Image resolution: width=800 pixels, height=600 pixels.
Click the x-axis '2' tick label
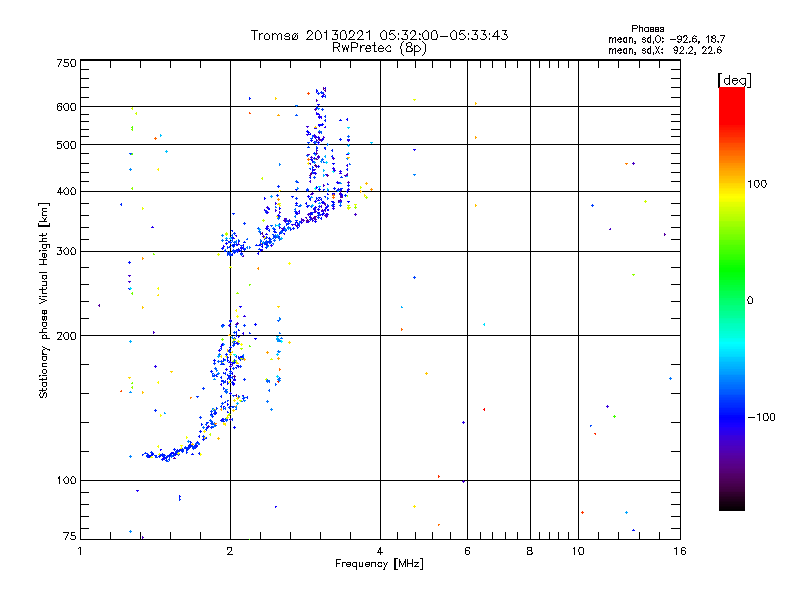point(230,552)
